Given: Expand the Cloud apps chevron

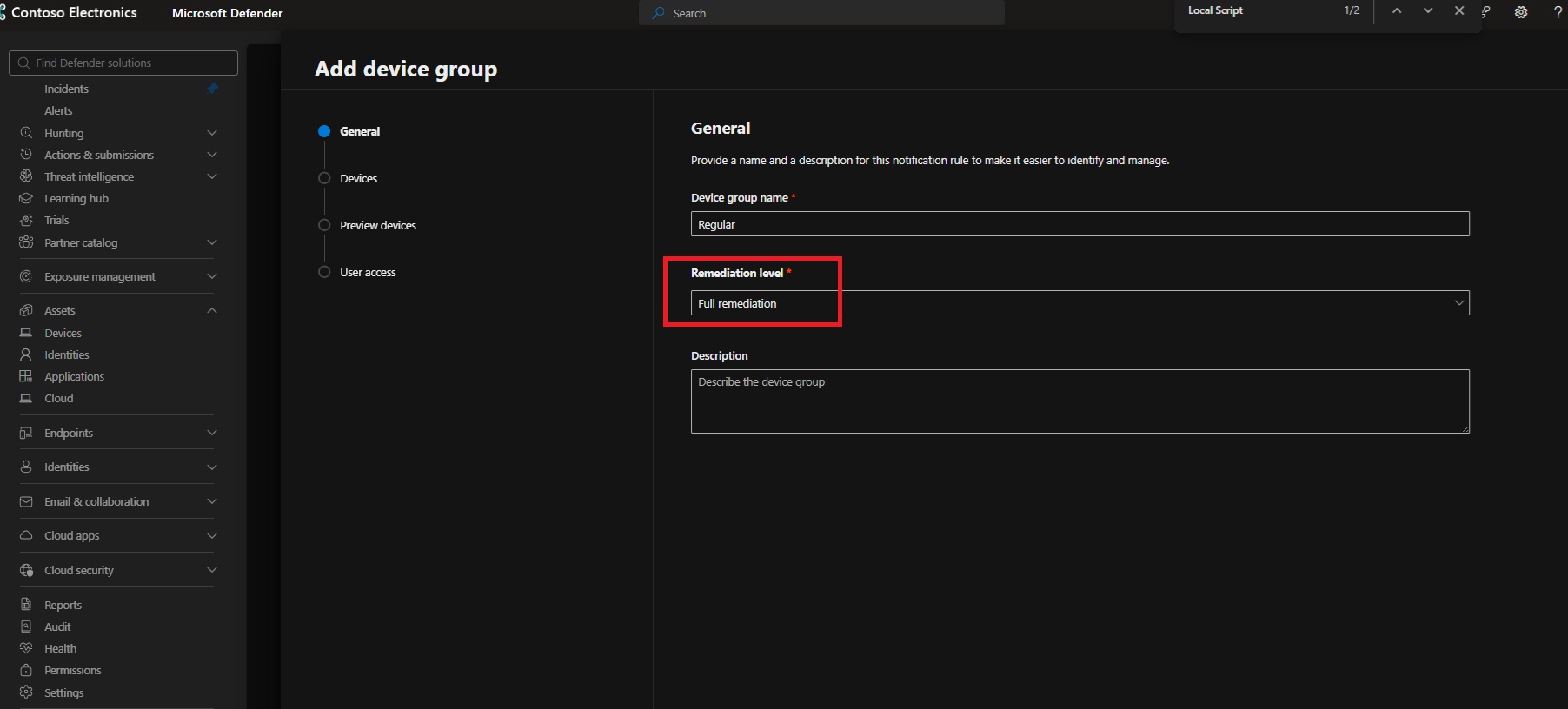Looking at the screenshot, I should tap(212, 535).
